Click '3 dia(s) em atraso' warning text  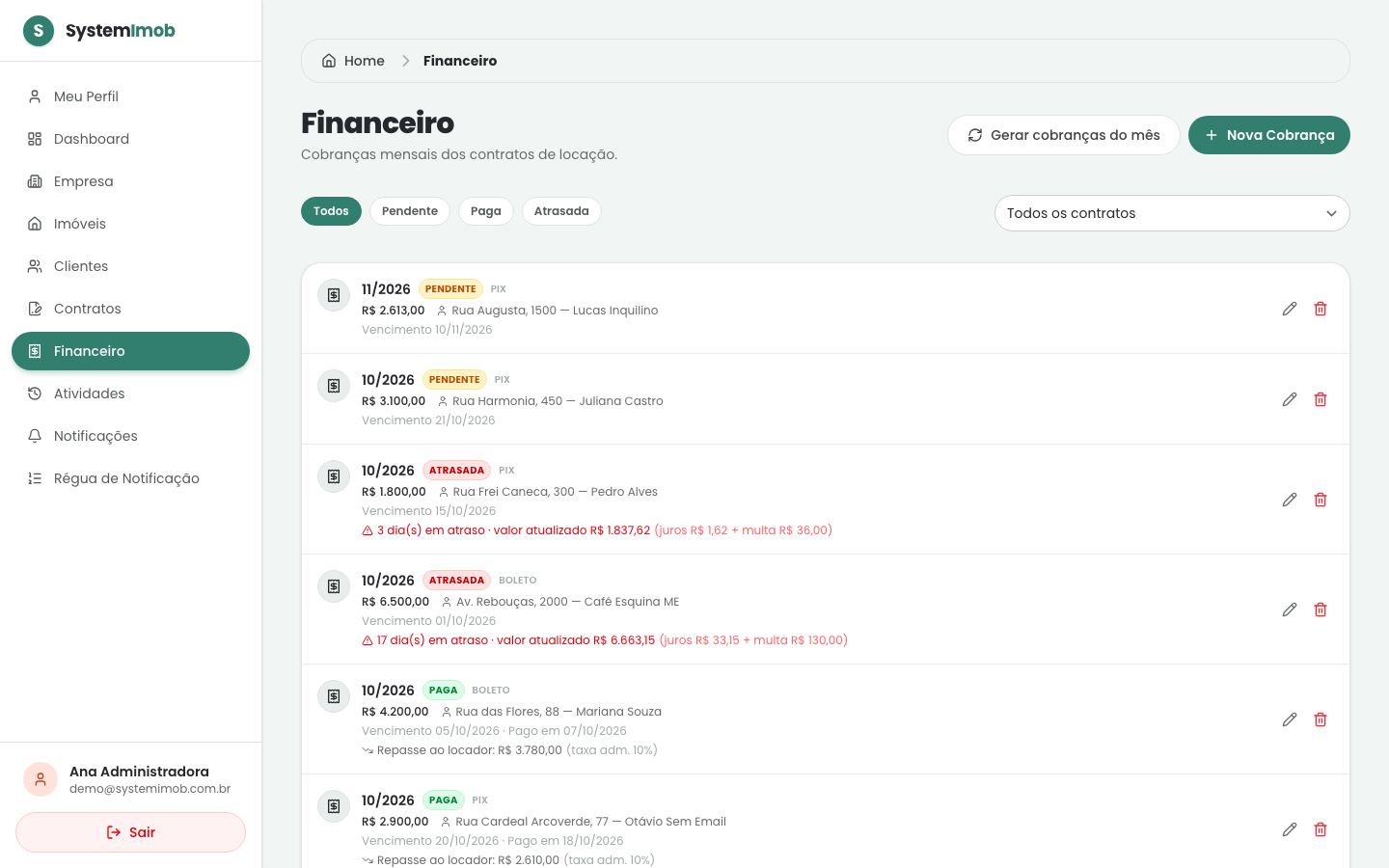(431, 530)
